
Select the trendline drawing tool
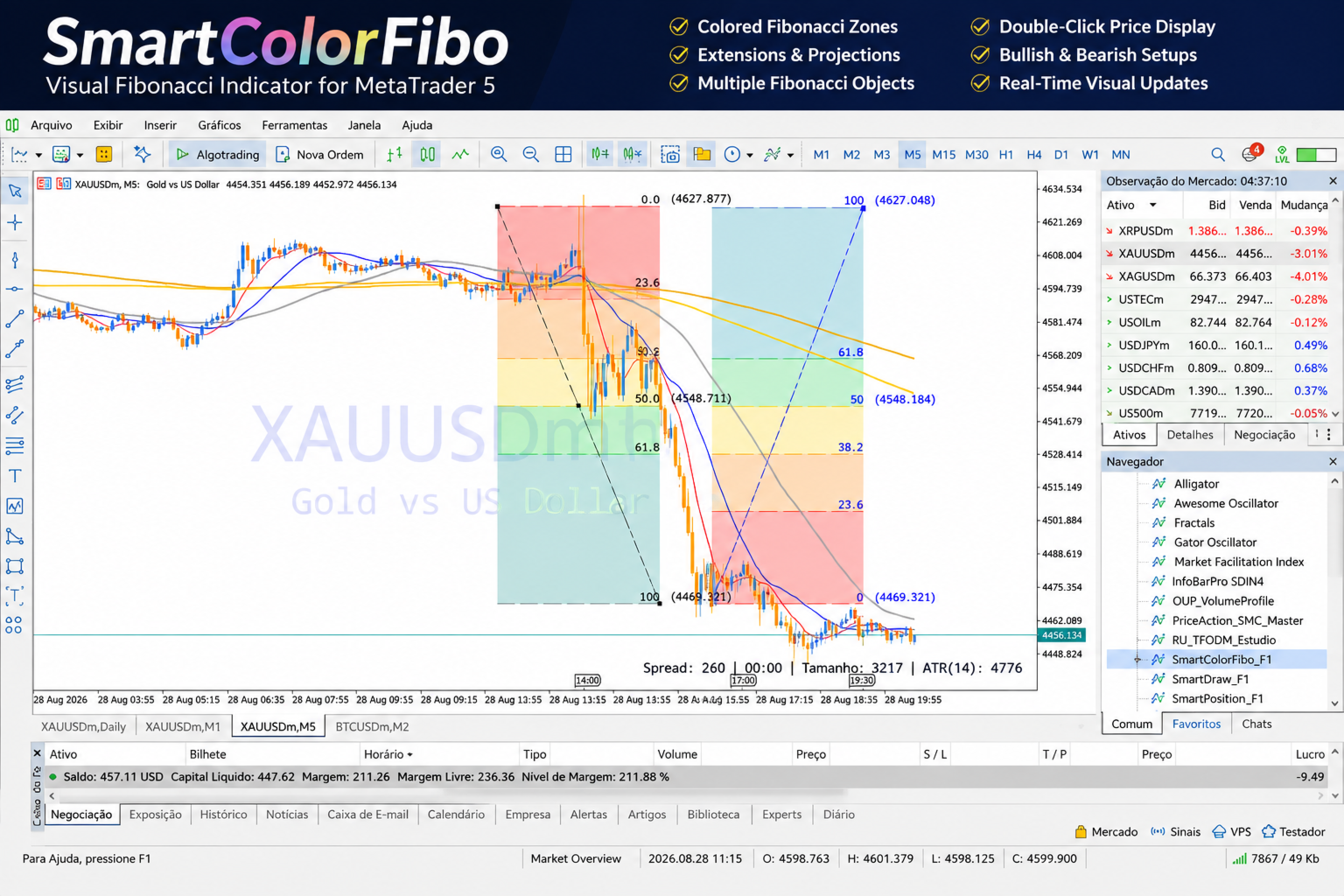[15, 319]
